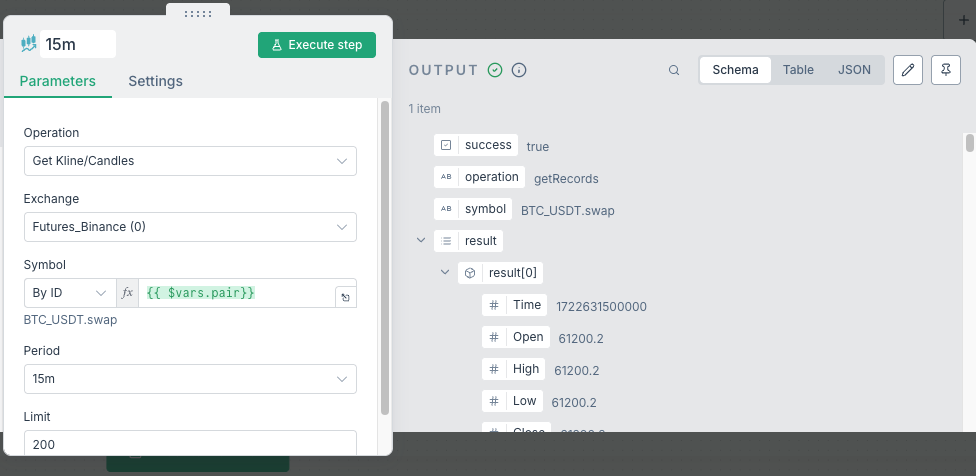This screenshot has width=976, height=476.
Task: Switch output view to Schema
Action: click(735, 70)
